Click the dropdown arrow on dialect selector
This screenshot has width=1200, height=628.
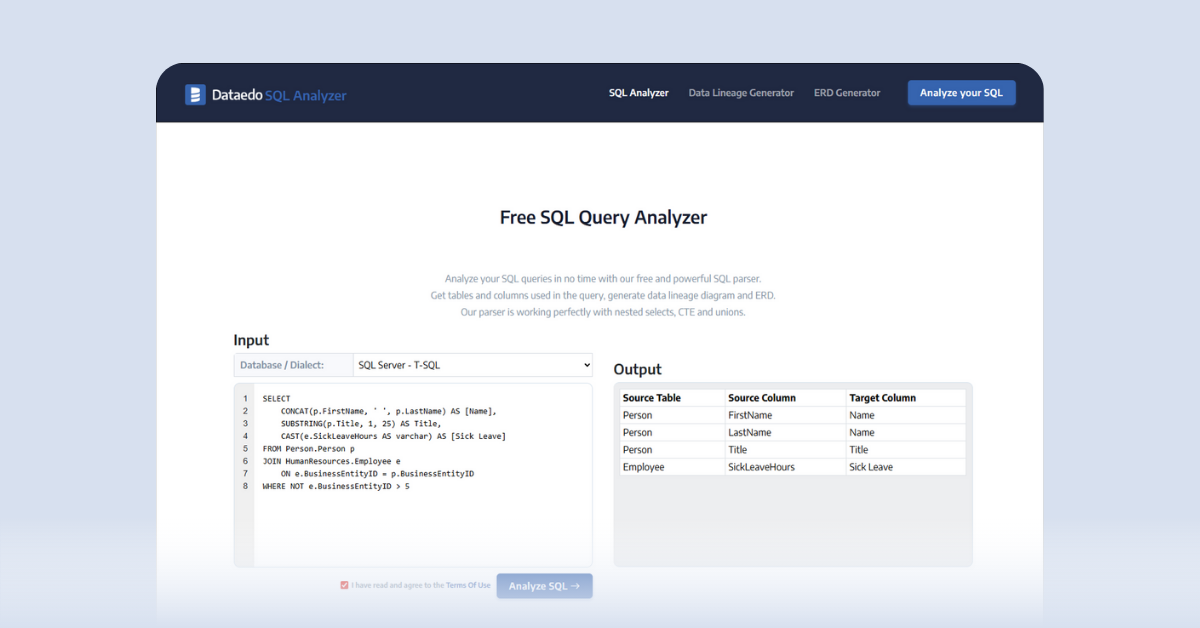[x=586, y=365]
